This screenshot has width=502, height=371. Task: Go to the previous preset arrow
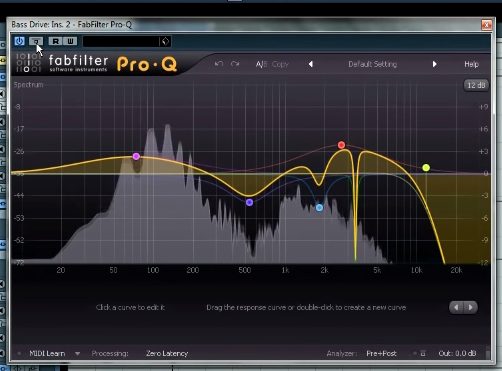coord(311,64)
